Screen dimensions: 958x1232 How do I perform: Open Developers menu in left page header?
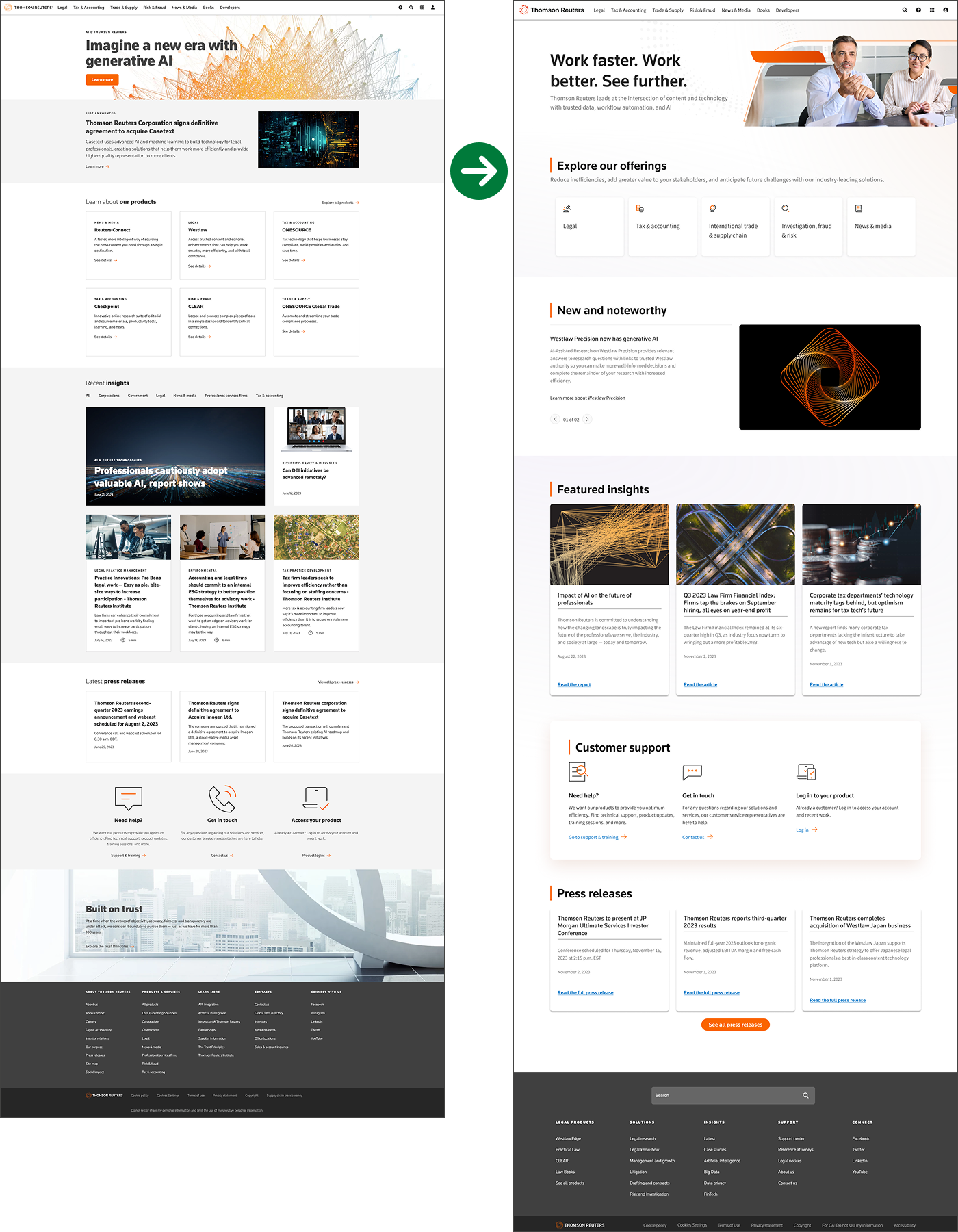(x=230, y=8)
